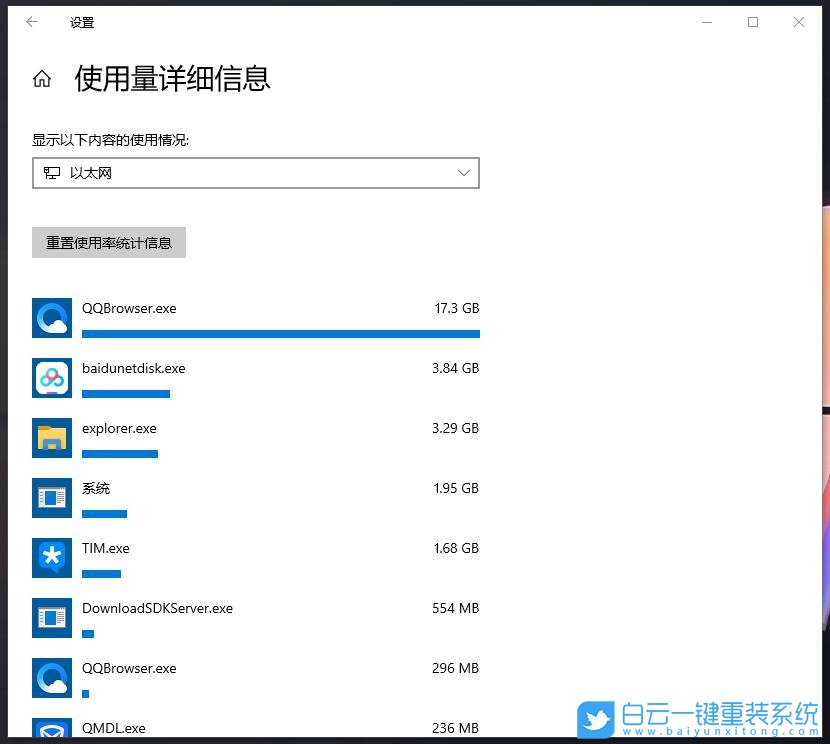
Task: Select the explorer.exe folder icon
Action: [x=52, y=438]
